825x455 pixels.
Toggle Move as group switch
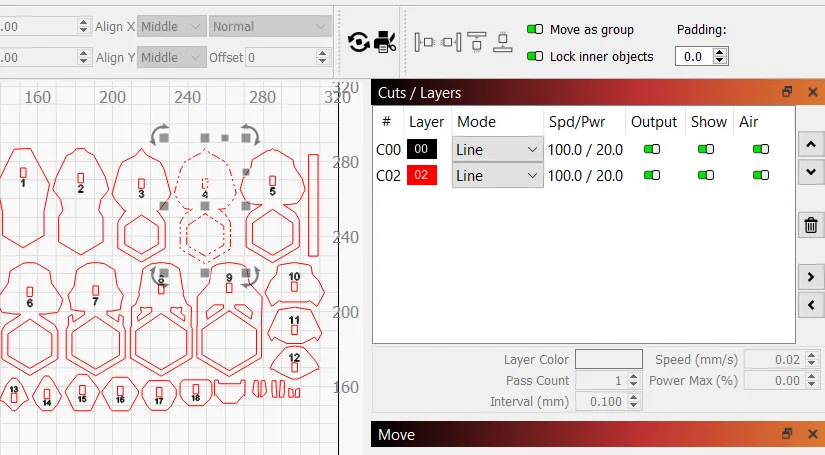(535, 29)
